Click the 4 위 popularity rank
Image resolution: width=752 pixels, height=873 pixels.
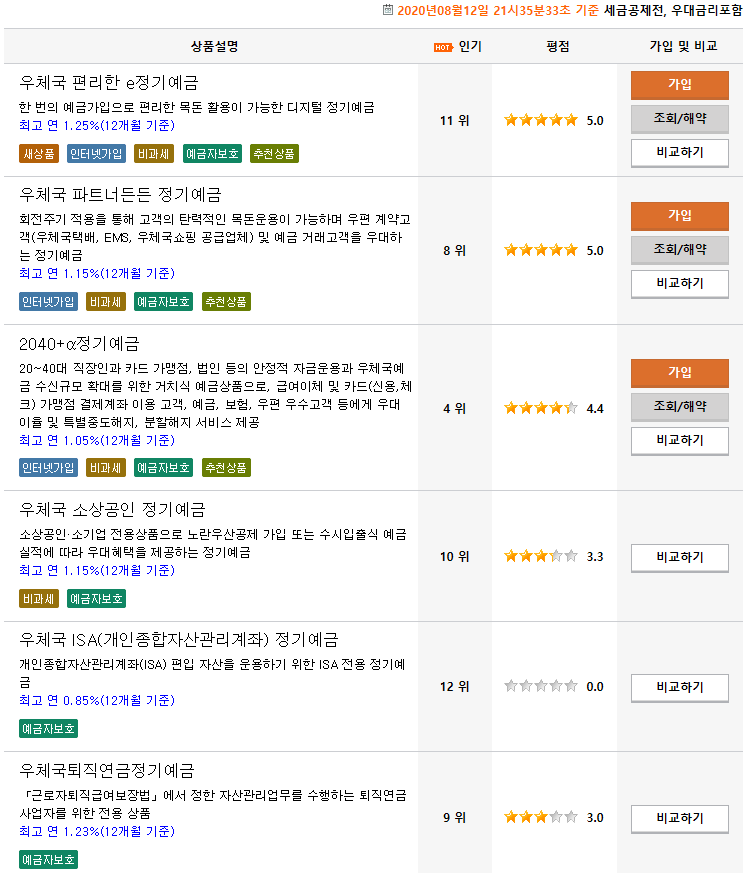pyautogui.click(x=454, y=409)
